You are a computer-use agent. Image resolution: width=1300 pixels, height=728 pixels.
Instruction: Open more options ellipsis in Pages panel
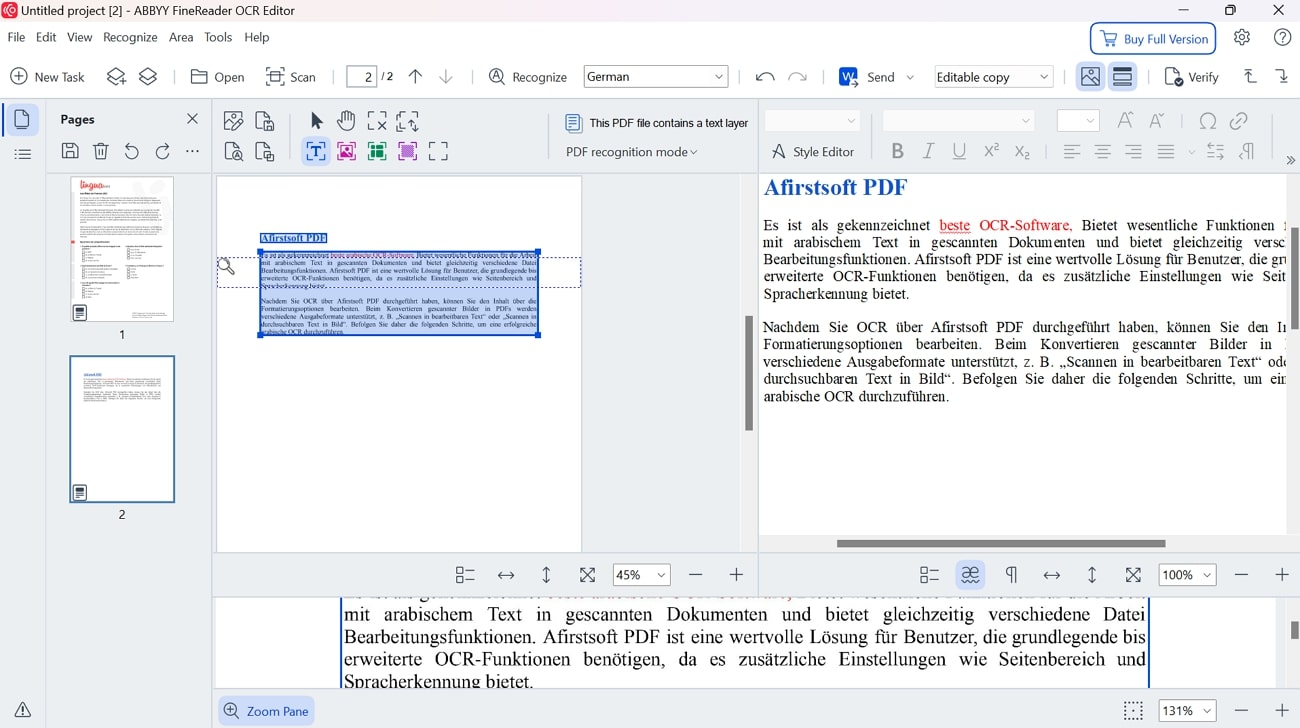tap(193, 151)
